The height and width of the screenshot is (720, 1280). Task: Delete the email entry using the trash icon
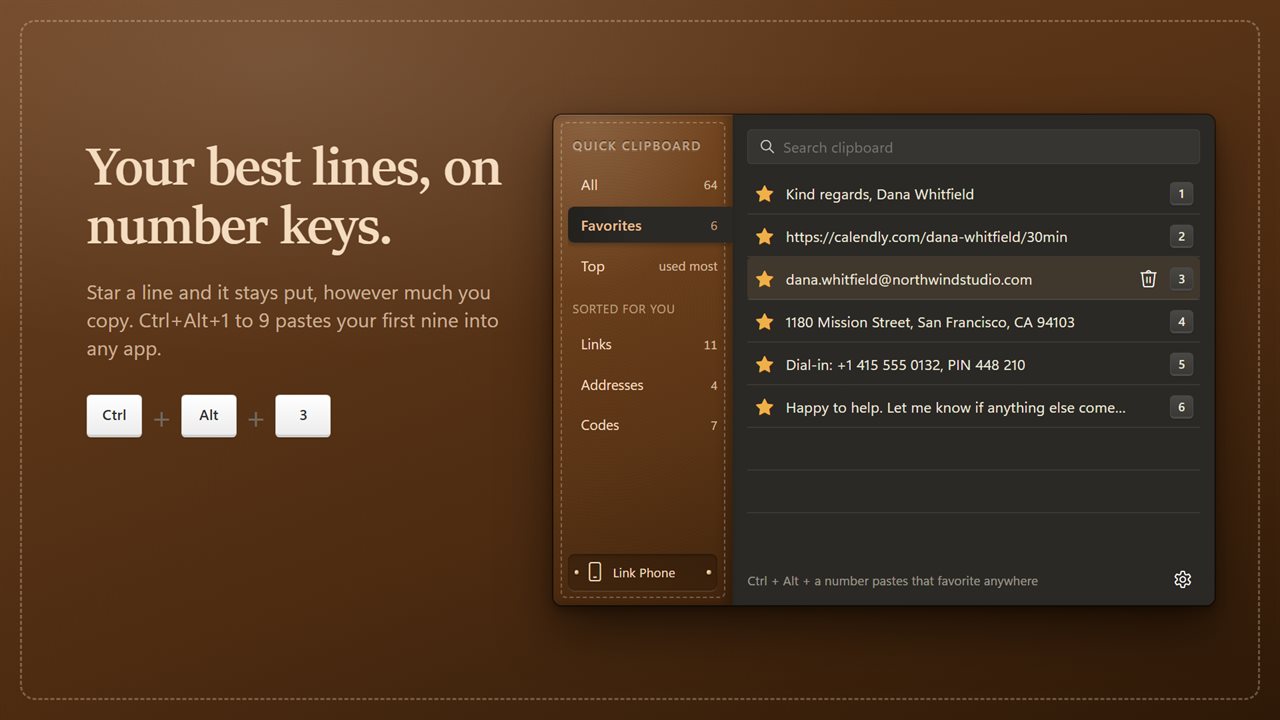[1148, 279]
